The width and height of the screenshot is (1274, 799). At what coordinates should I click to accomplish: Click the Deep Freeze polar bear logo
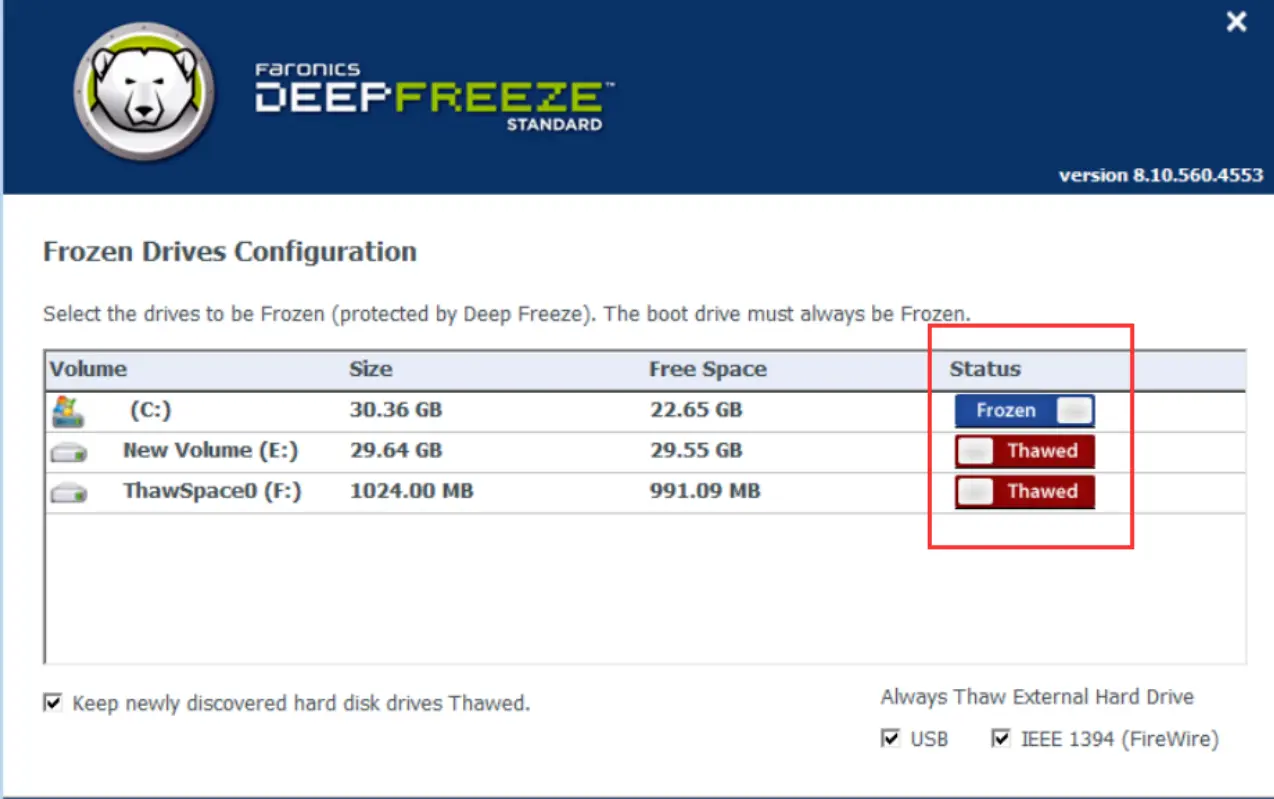(144, 92)
